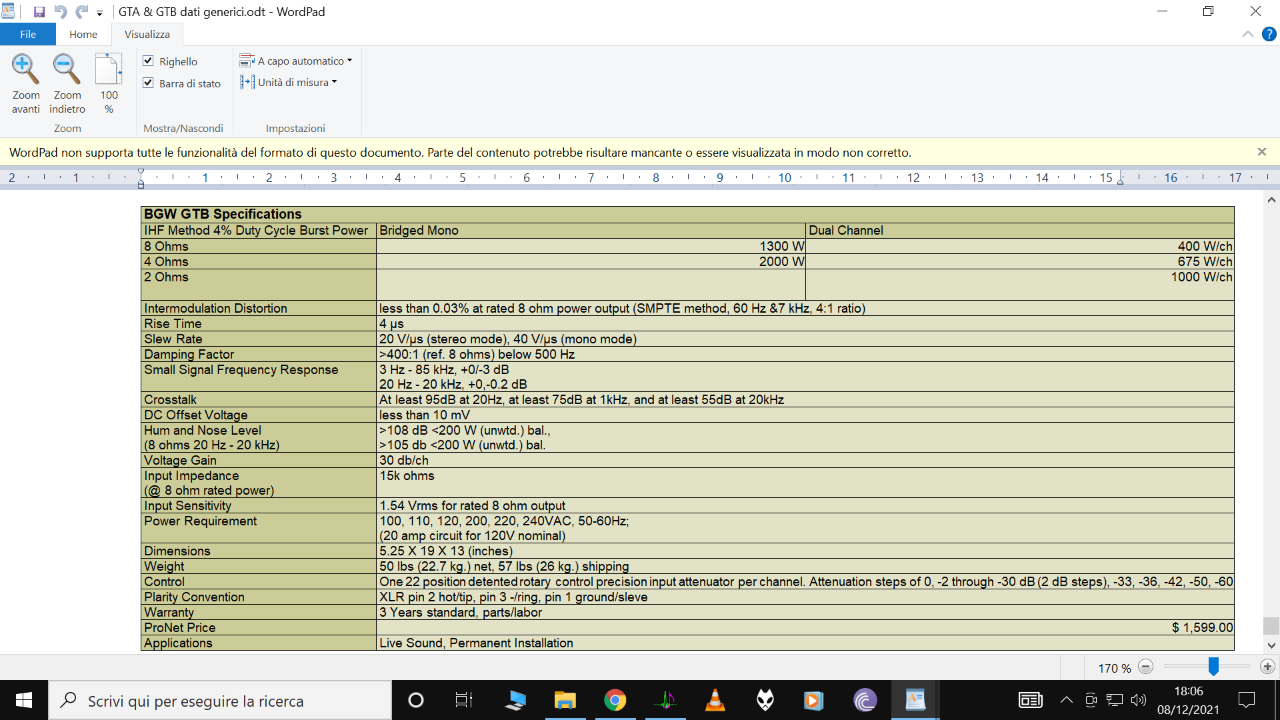Dismiss the yellow WordPad warning bar
This screenshot has height=720, width=1280.
click(x=1262, y=152)
